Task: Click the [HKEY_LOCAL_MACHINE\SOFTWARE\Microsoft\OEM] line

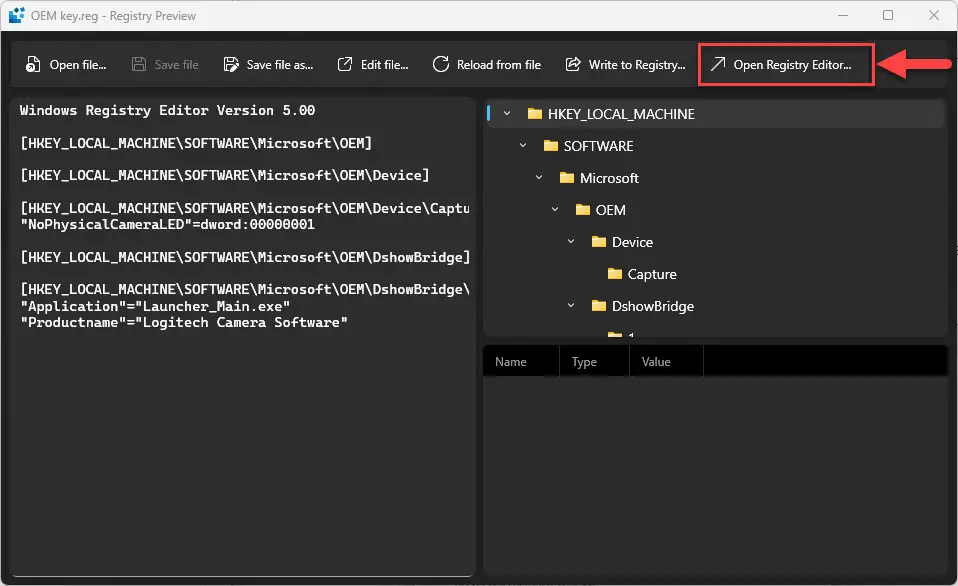Action: pyautogui.click(x=196, y=143)
